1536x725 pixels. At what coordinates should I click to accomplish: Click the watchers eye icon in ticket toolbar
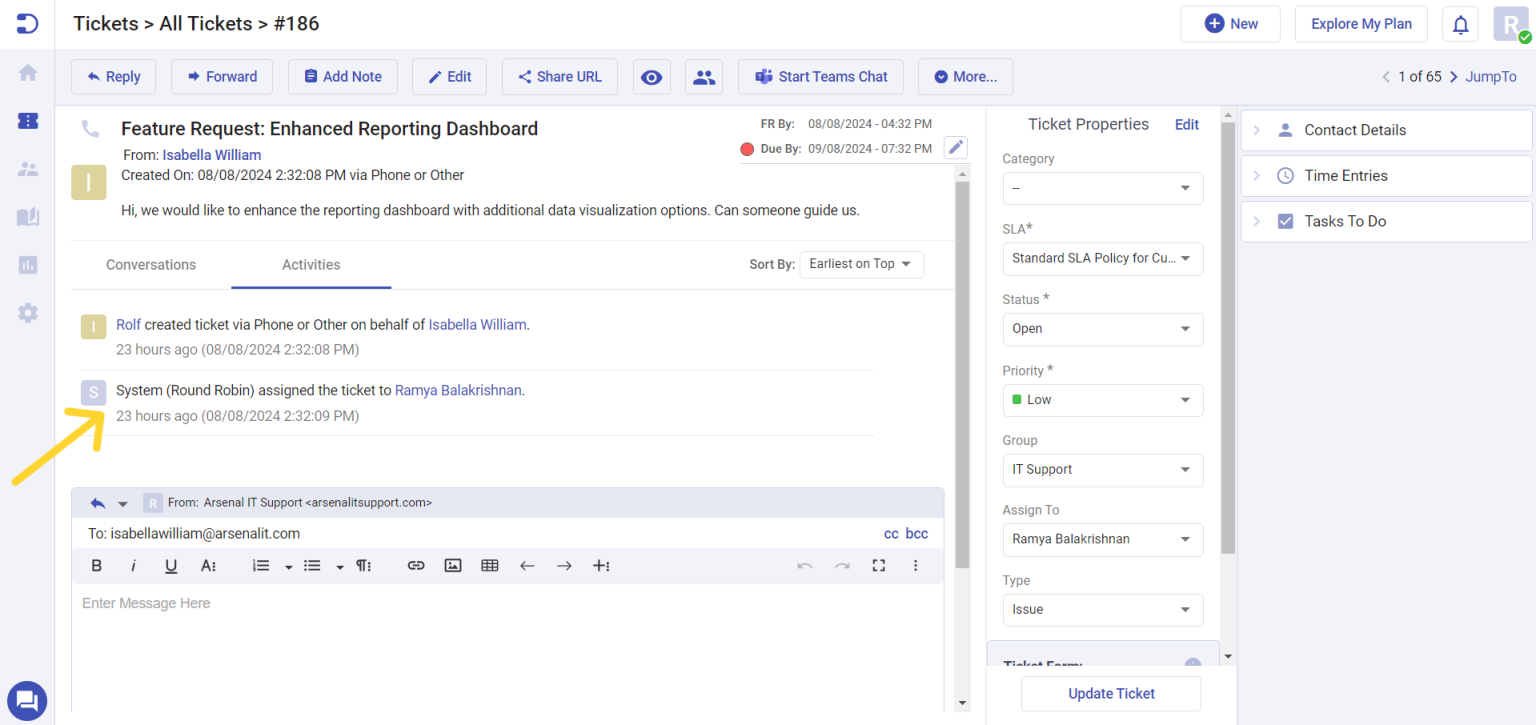click(651, 76)
